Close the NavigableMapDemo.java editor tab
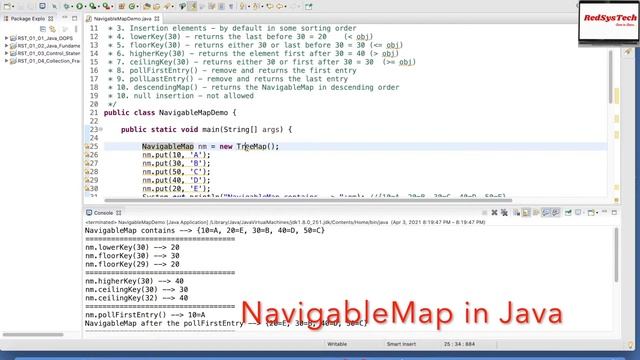Screen dimensions: 640x360 coord(156,19)
